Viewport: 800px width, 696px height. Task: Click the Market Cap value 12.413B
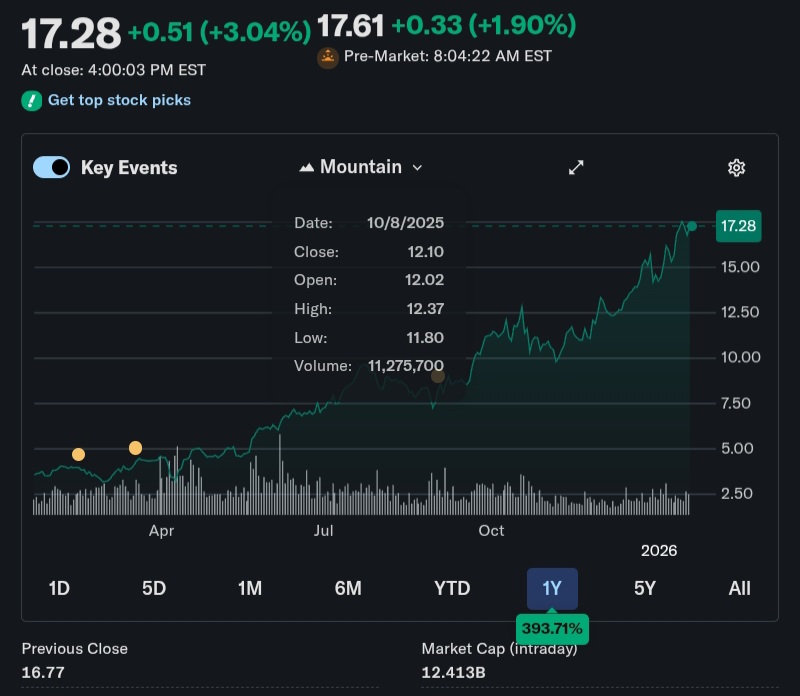click(454, 673)
